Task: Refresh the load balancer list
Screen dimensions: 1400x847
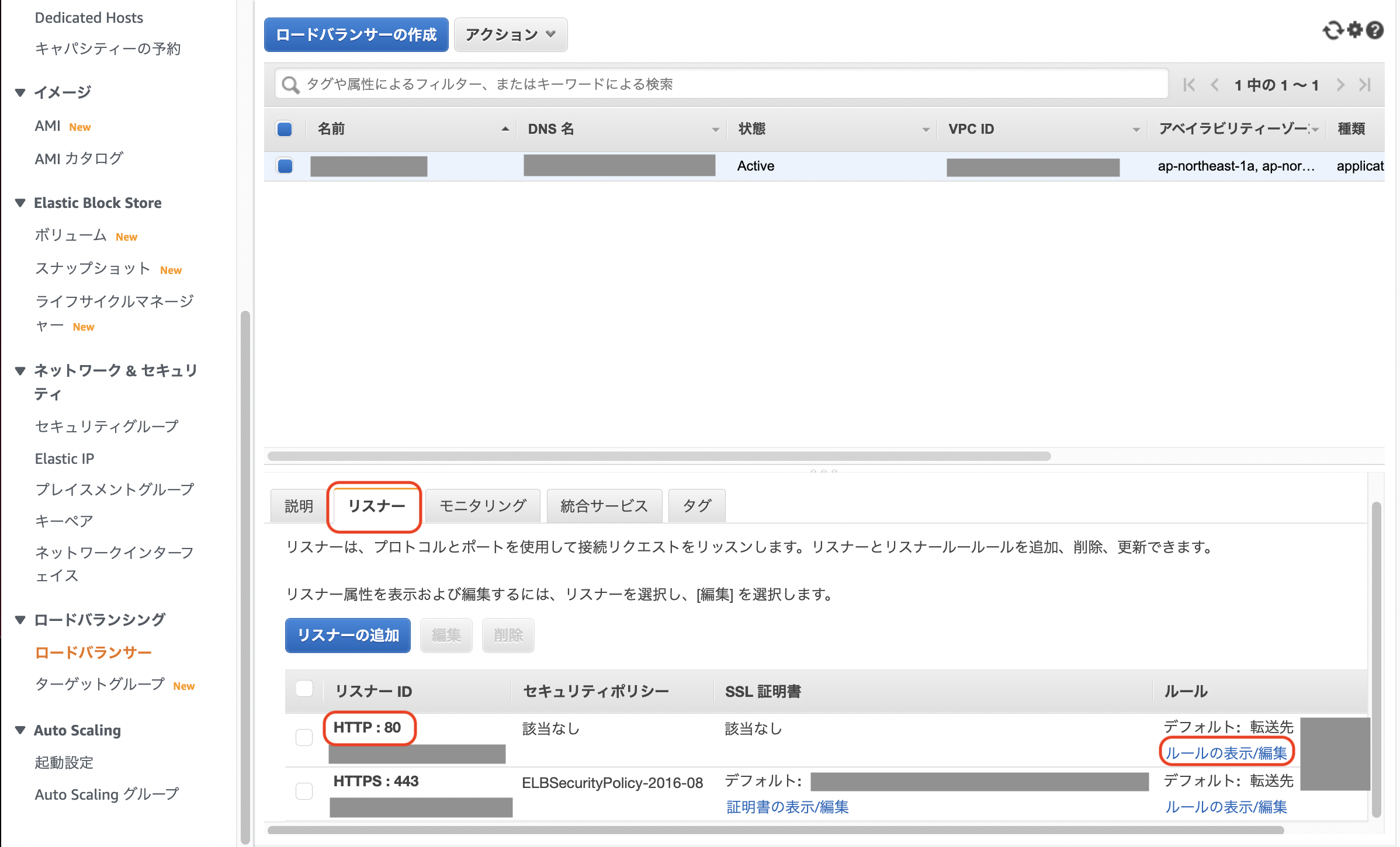Action: pos(1333,30)
